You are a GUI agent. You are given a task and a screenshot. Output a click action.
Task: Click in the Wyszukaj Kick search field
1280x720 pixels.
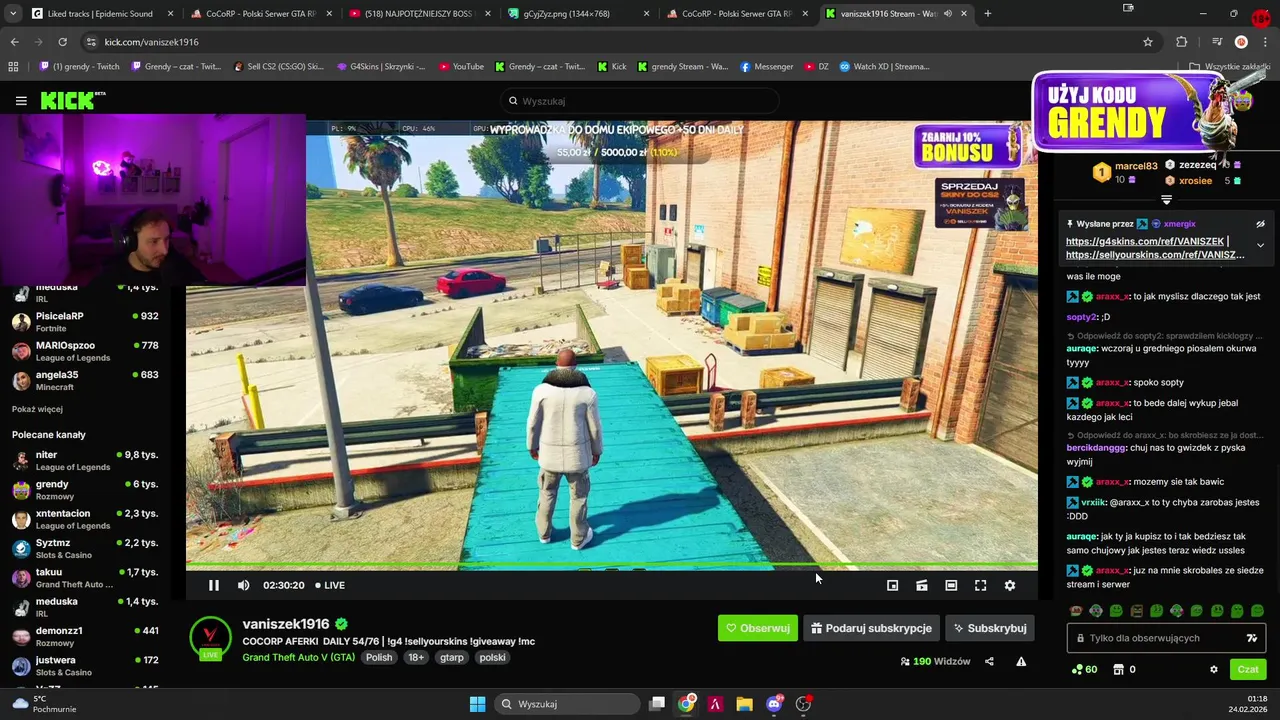[x=640, y=101]
